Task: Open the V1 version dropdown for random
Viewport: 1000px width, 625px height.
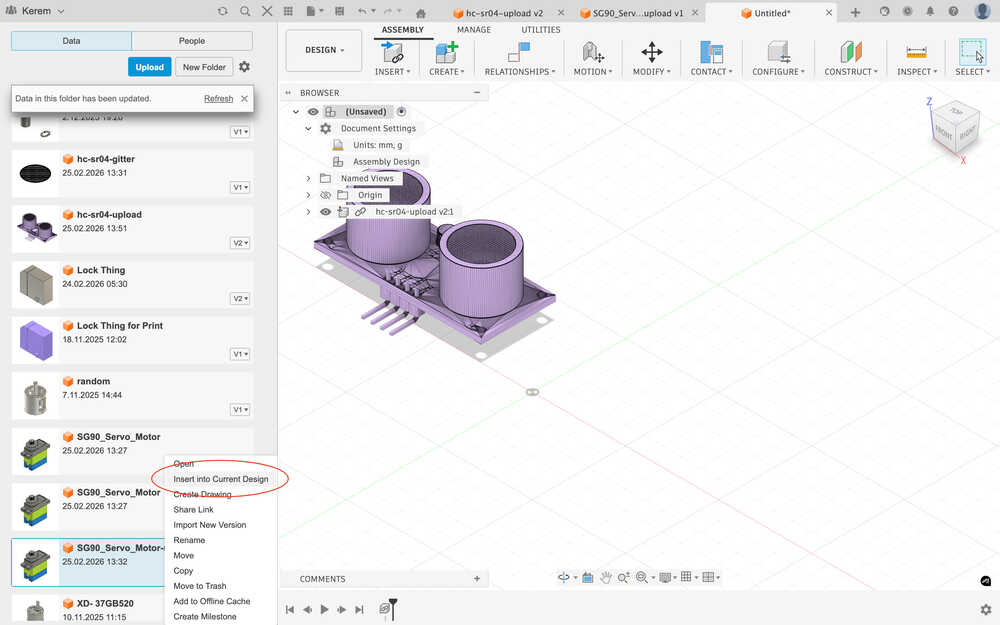Action: point(240,409)
